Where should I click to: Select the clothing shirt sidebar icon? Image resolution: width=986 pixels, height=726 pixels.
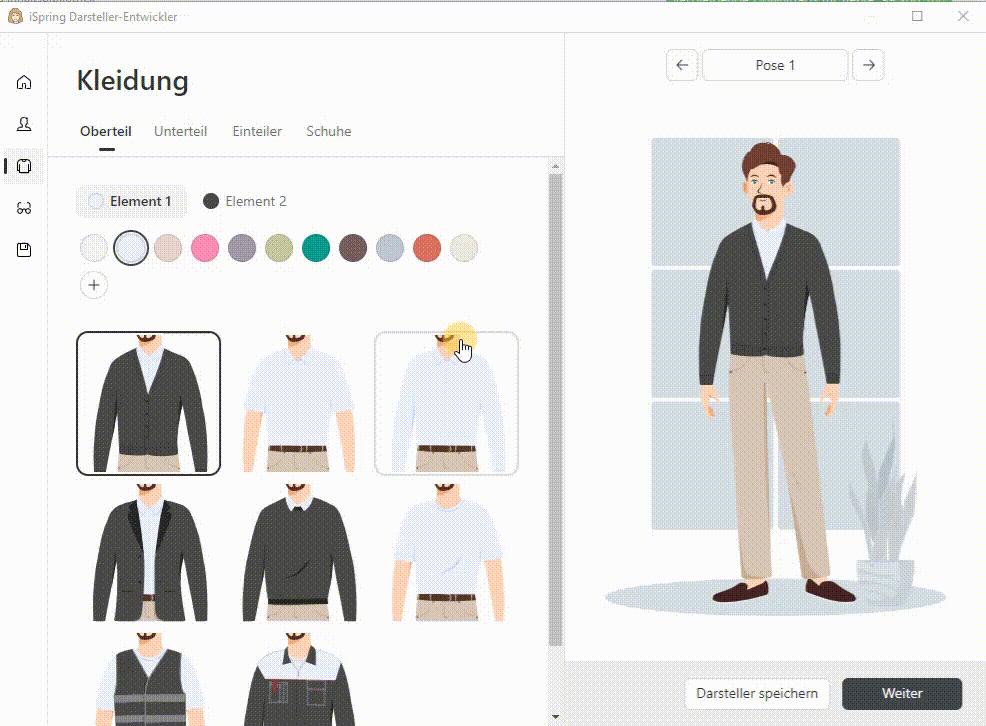(24, 166)
